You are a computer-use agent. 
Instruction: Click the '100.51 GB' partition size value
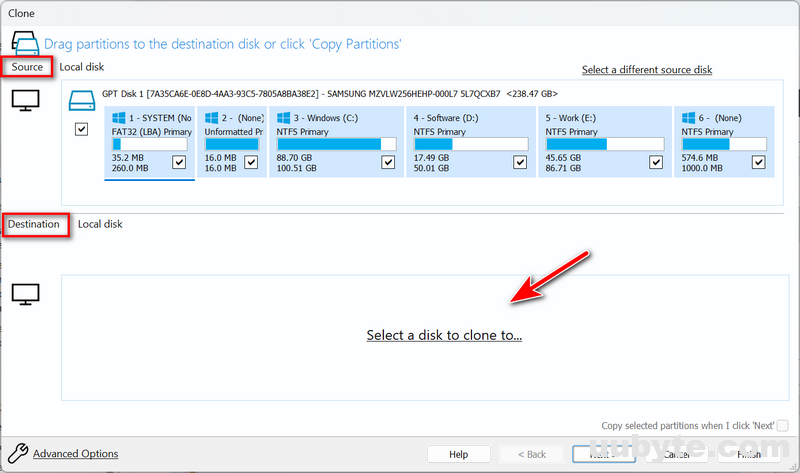tap(296, 168)
